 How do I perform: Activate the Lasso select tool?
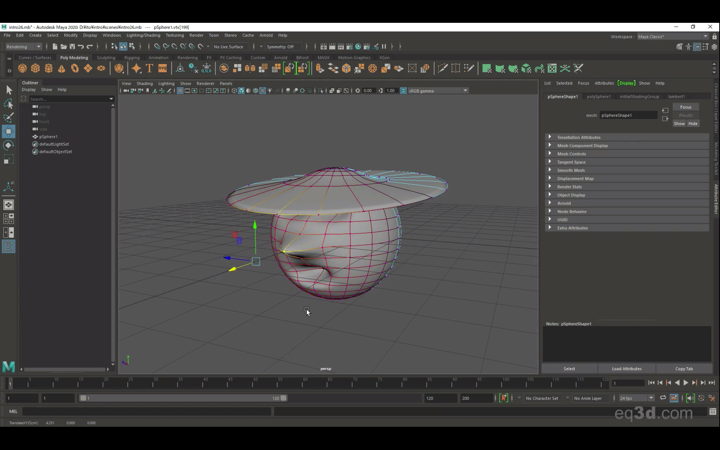[8, 104]
